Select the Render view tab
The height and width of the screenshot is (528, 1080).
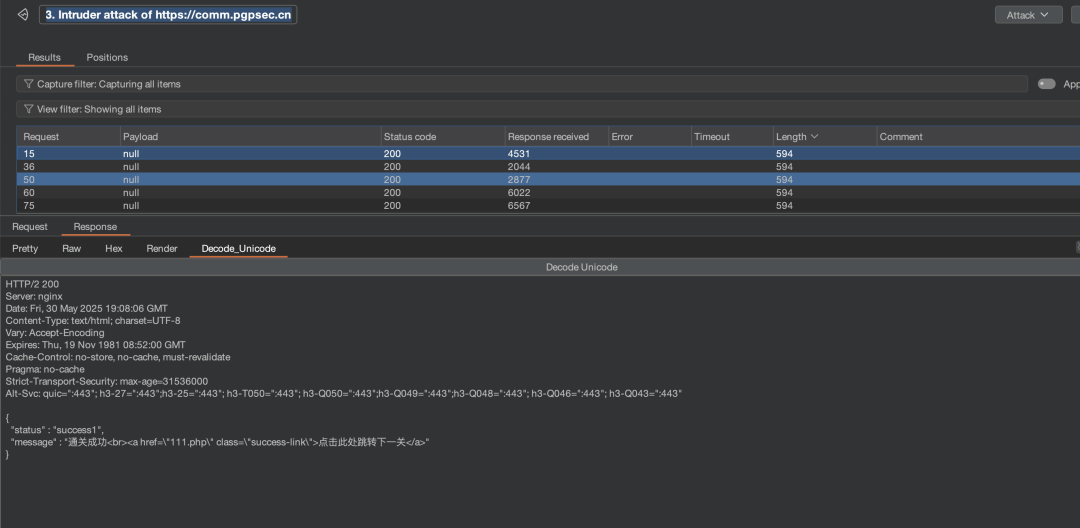[x=162, y=249]
